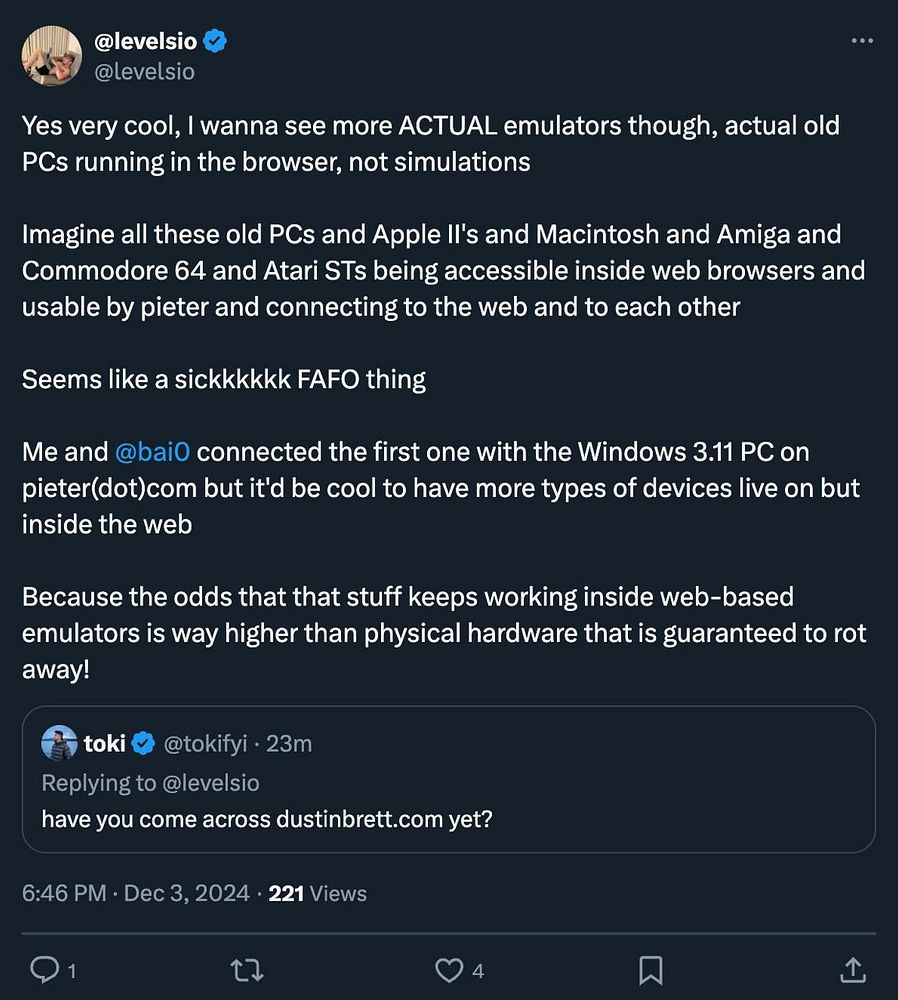Click "Replying to @levelsio" text
898x1000 pixels.
(150, 782)
